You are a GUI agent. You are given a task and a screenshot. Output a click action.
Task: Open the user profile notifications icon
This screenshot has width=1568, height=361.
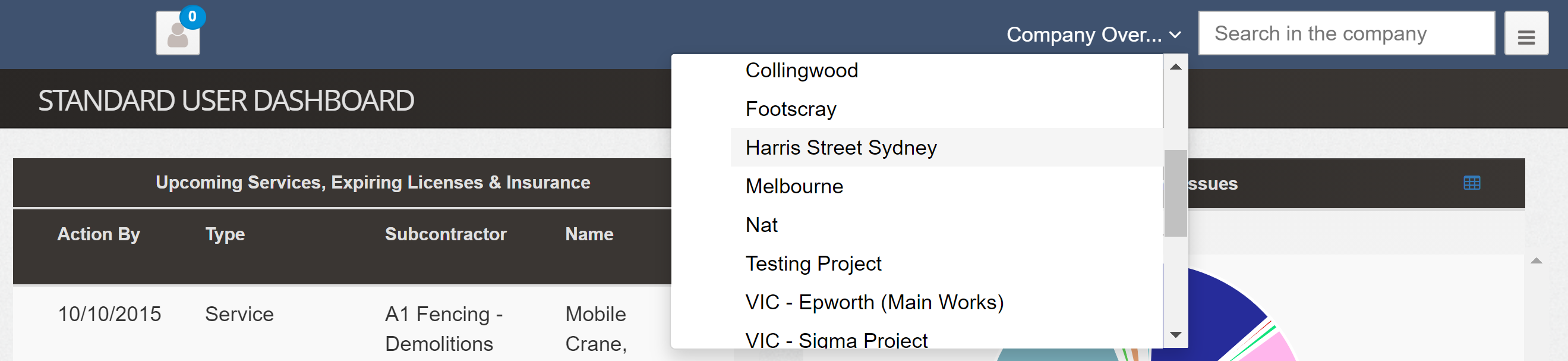click(x=178, y=33)
